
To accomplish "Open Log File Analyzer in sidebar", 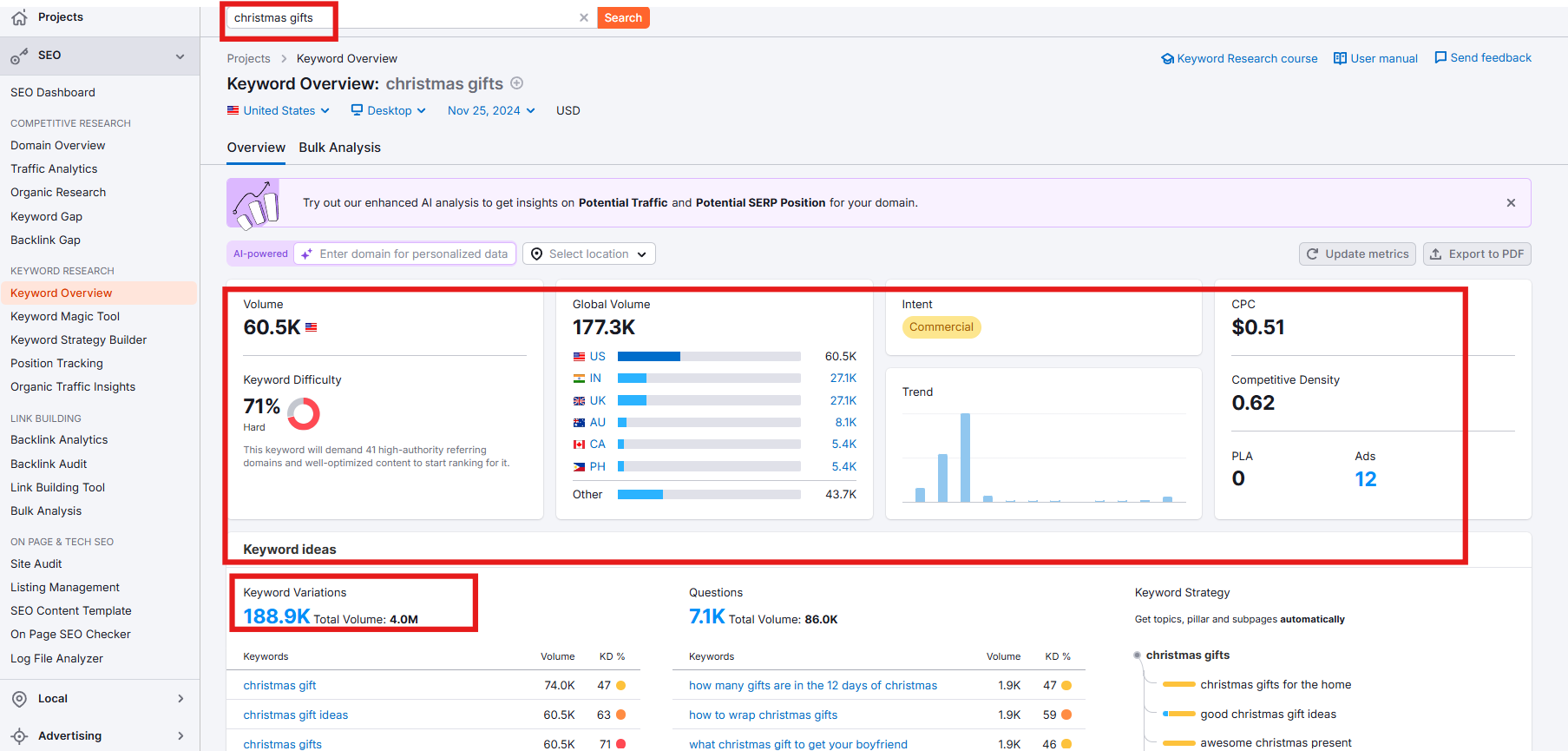I will [56, 659].
